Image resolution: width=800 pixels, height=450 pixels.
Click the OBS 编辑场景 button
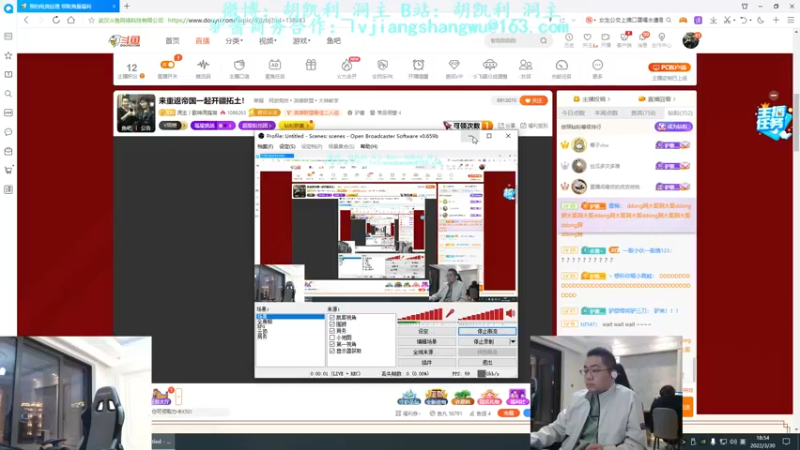pyautogui.click(x=427, y=341)
